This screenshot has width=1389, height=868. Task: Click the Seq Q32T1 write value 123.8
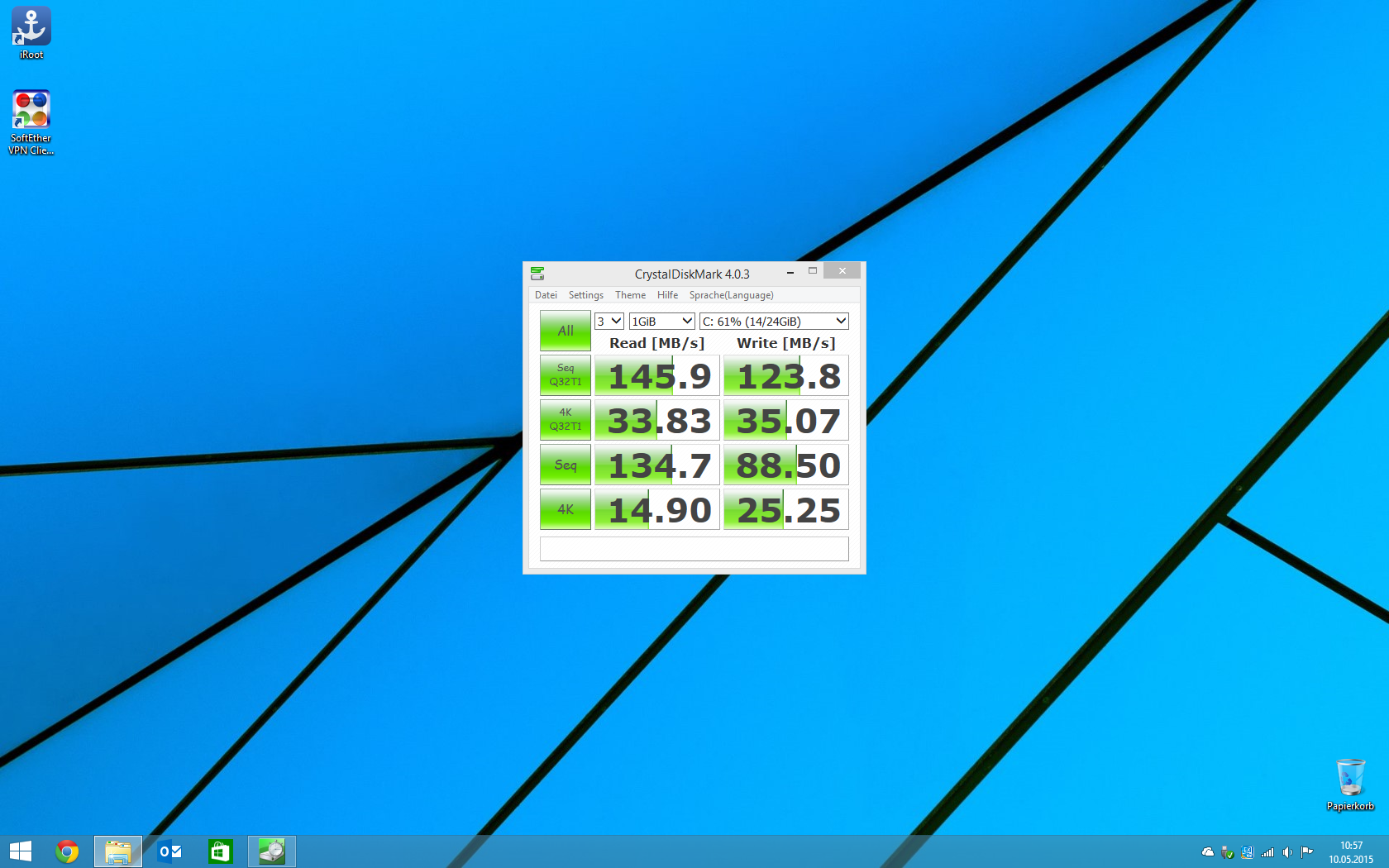[x=786, y=376]
